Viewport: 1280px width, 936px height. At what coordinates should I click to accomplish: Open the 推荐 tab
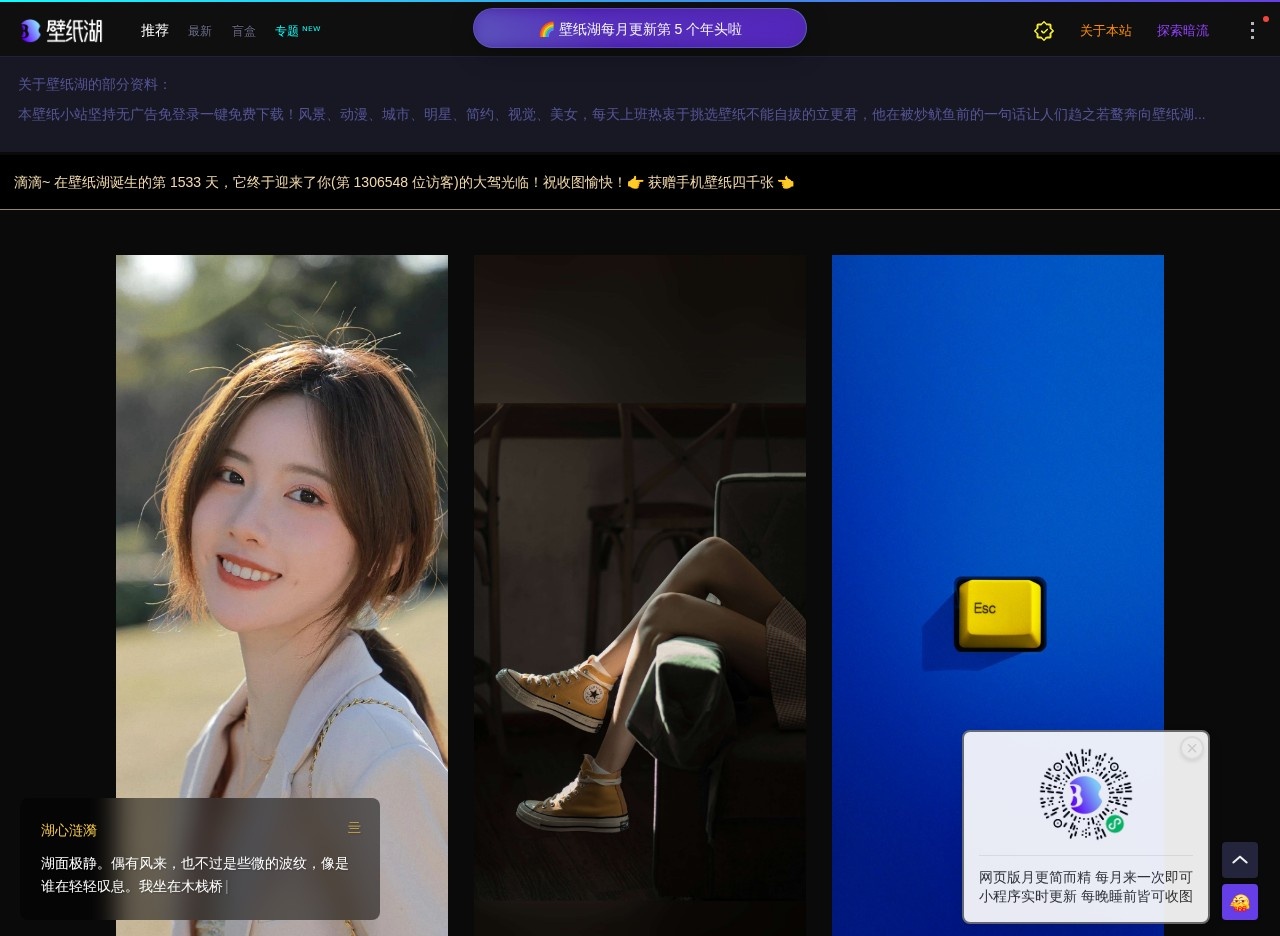[x=155, y=31]
